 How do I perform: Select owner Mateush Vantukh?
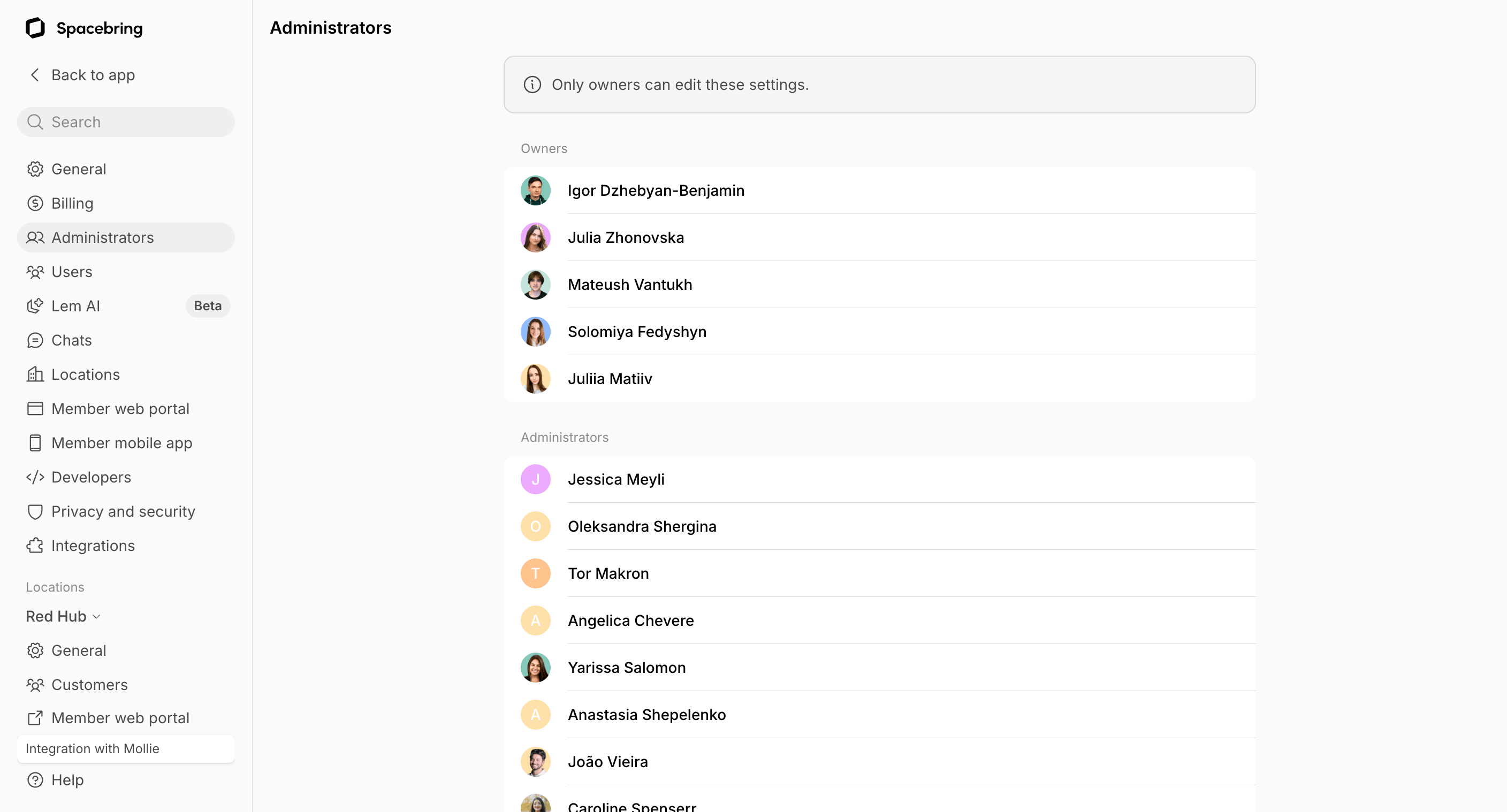(x=879, y=285)
